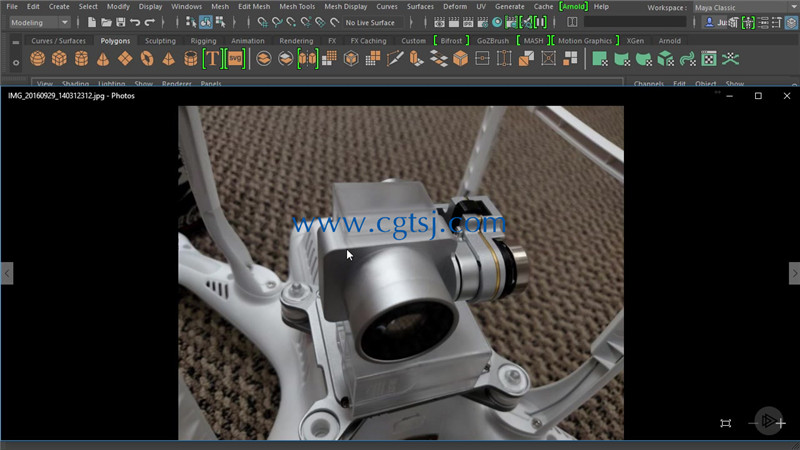The height and width of the screenshot is (450, 800).
Task: Create a polygon plane from the shelf
Action: [x=125, y=59]
